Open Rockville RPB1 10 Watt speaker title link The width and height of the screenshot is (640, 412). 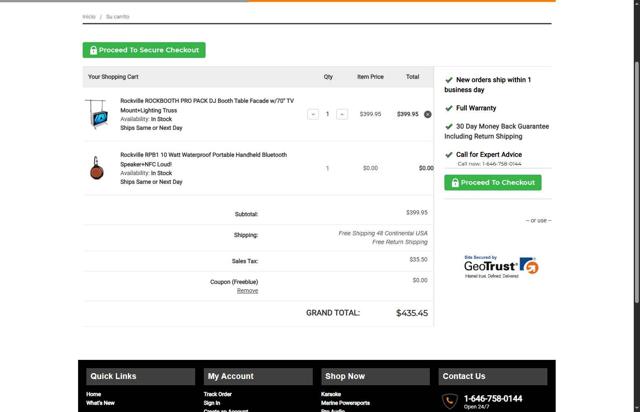coord(203,159)
